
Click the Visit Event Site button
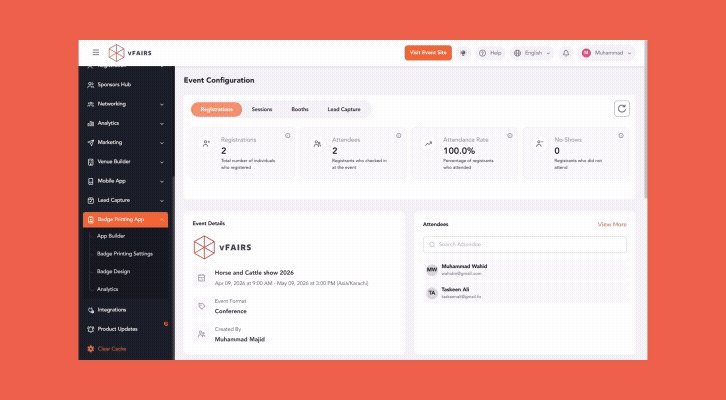pos(429,52)
